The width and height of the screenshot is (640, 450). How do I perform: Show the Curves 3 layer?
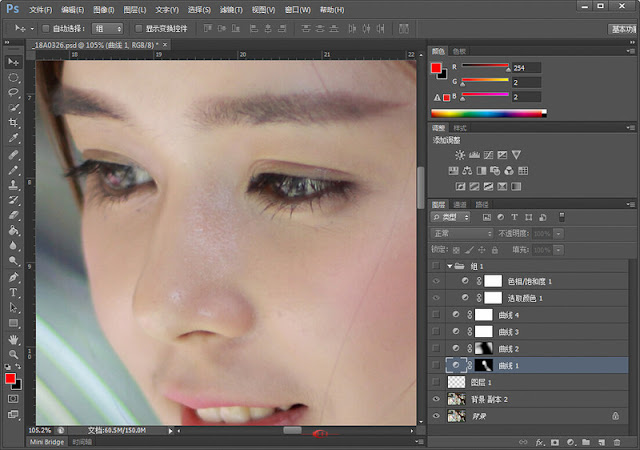(x=436, y=332)
